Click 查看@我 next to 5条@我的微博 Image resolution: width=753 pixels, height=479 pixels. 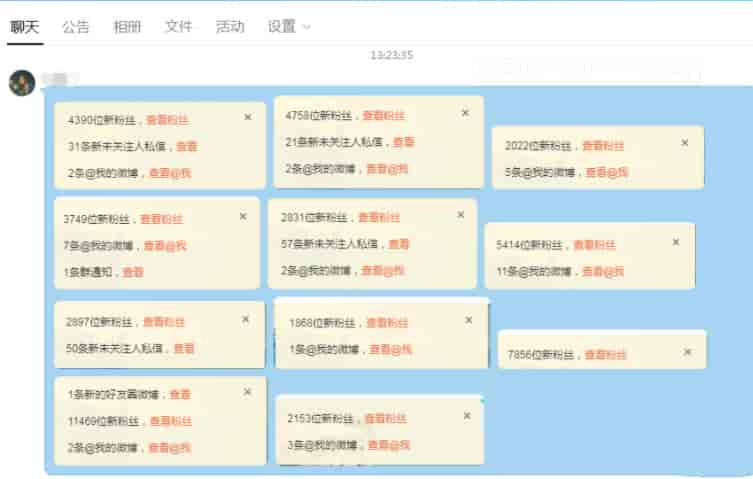(x=607, y=172)
